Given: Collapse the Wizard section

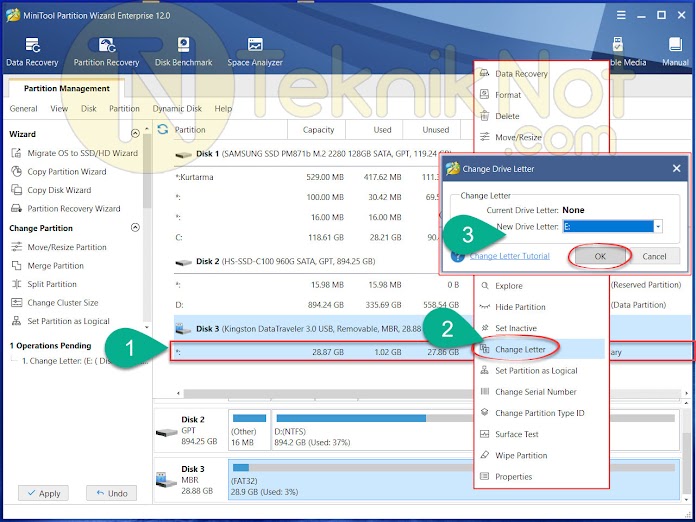Looking at the screenshot, I should coord(135,133).
